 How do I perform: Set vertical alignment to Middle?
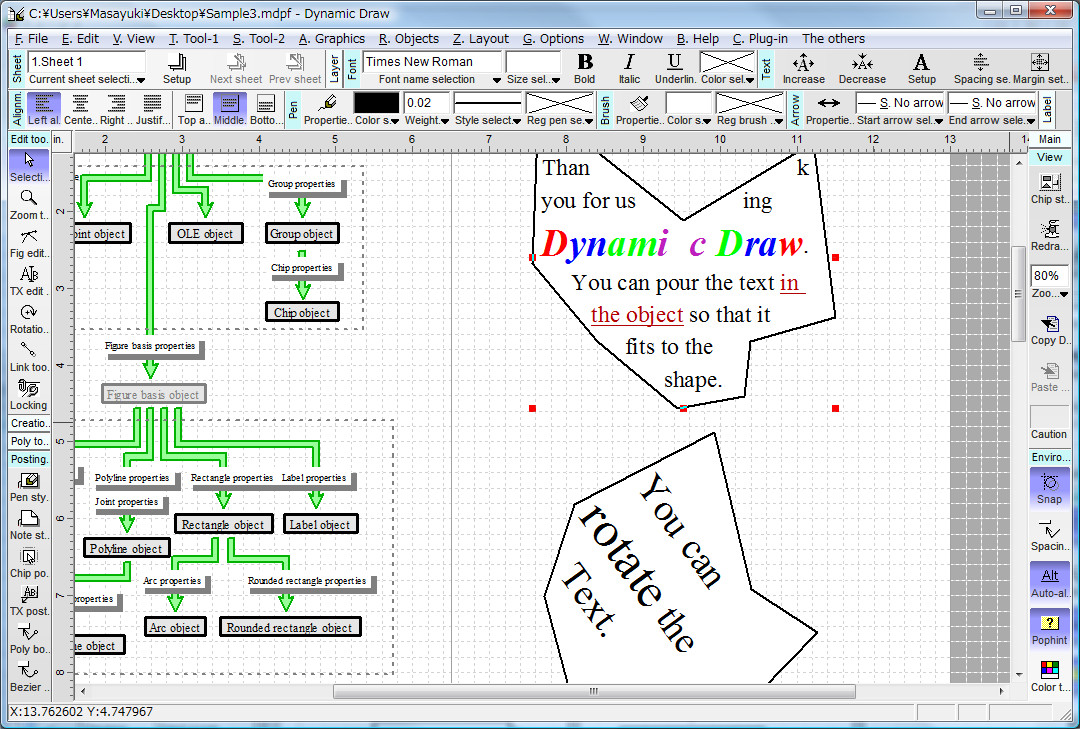(x=229, y=110)
